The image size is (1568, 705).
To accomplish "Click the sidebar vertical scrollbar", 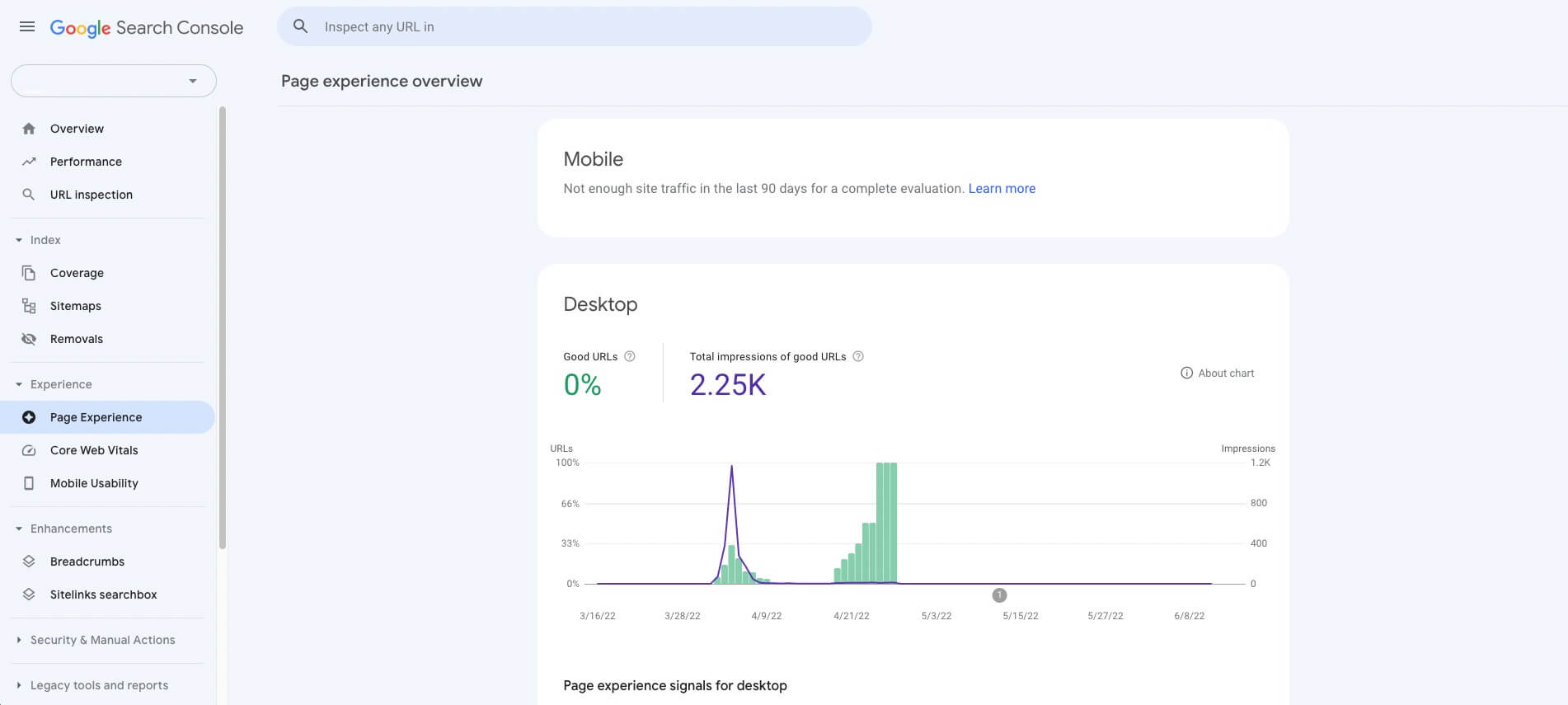I will [223, 327].
